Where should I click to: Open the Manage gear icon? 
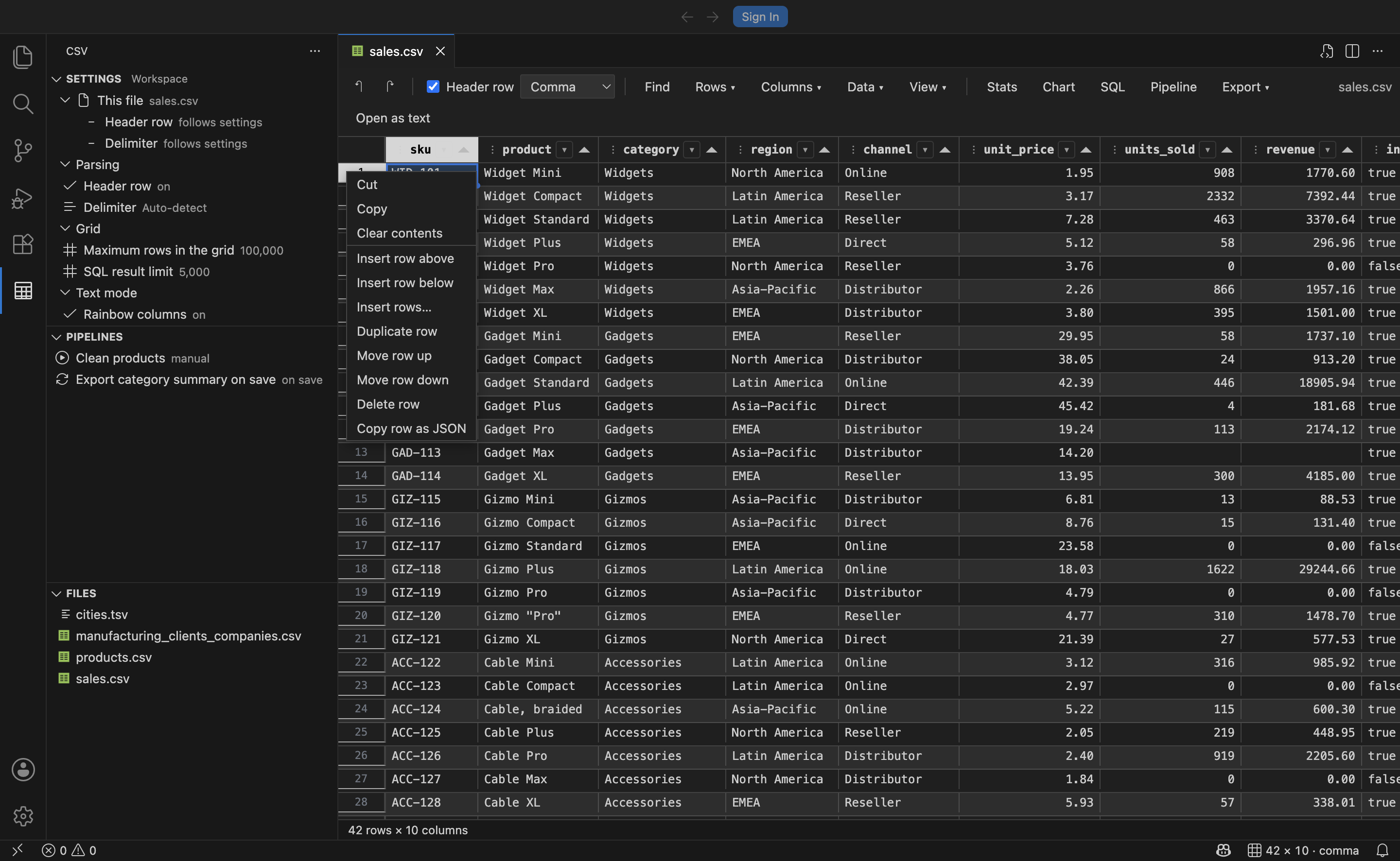point(23,817)
